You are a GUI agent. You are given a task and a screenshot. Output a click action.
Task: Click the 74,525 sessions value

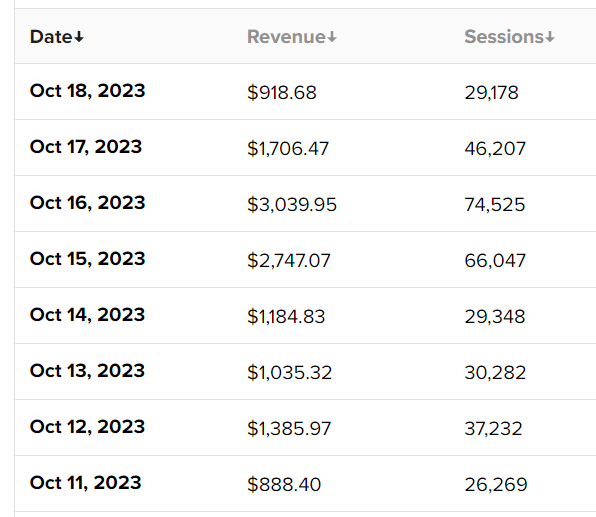(x=495, y=204)
